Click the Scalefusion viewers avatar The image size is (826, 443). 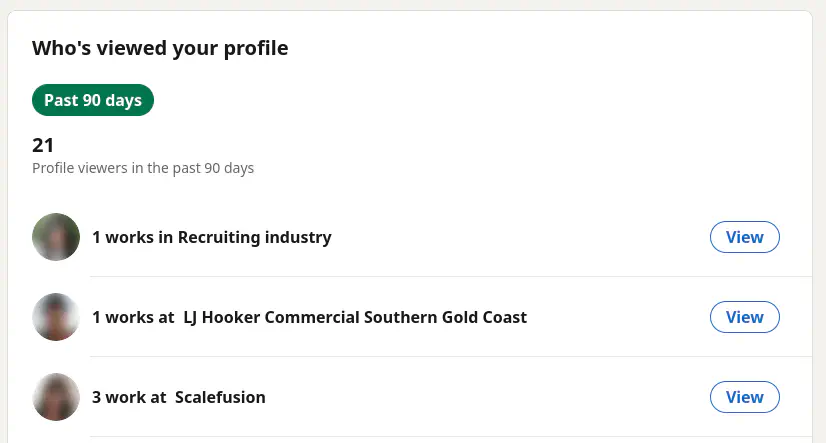[x=56, y=397]
